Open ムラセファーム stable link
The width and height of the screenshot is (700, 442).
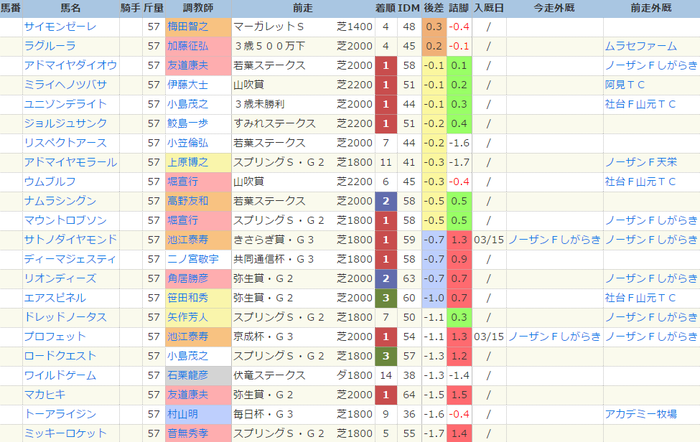coord(641,46)
